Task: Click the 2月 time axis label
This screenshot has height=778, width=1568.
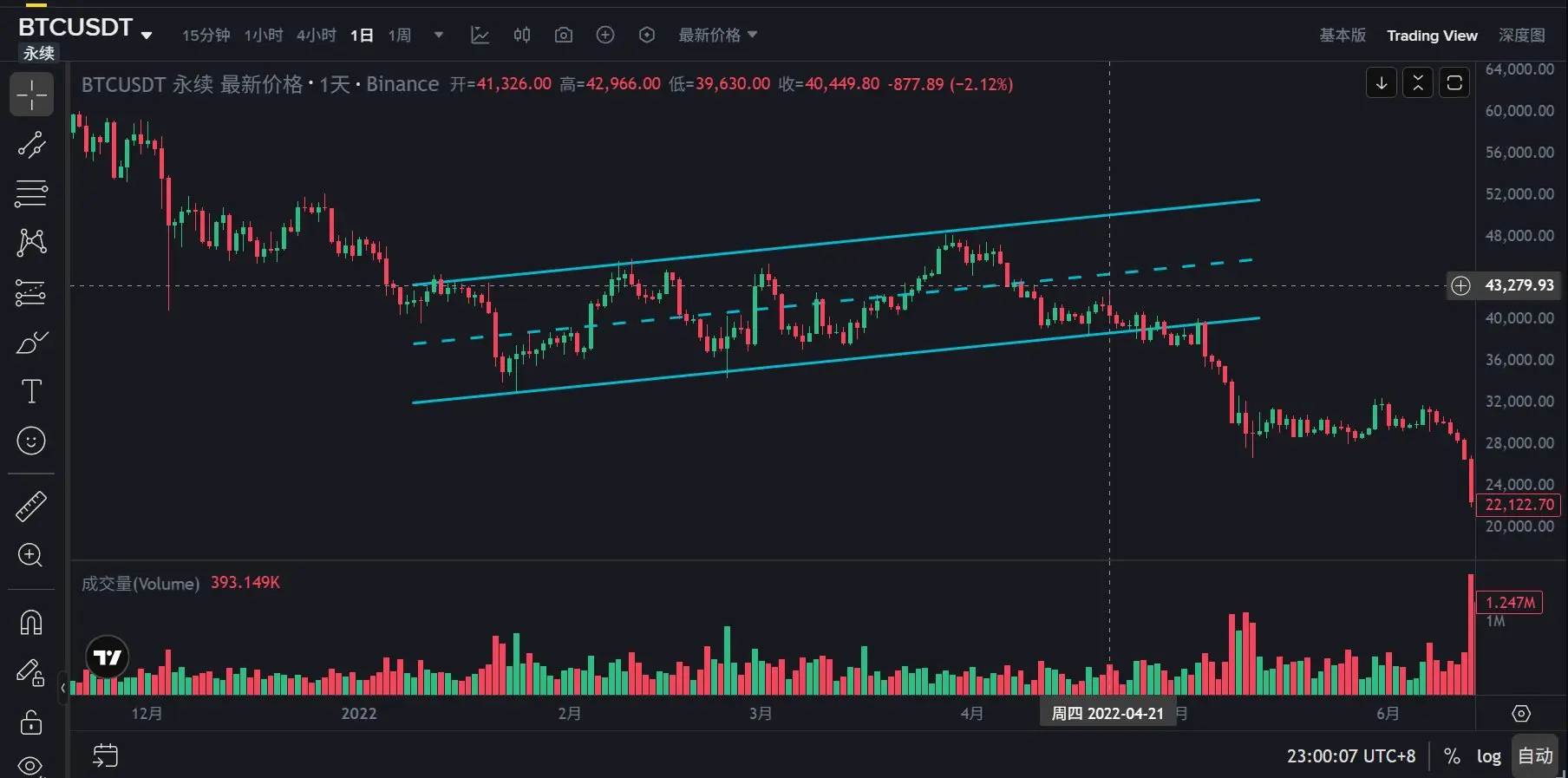Action: click(x=569, y=714)
